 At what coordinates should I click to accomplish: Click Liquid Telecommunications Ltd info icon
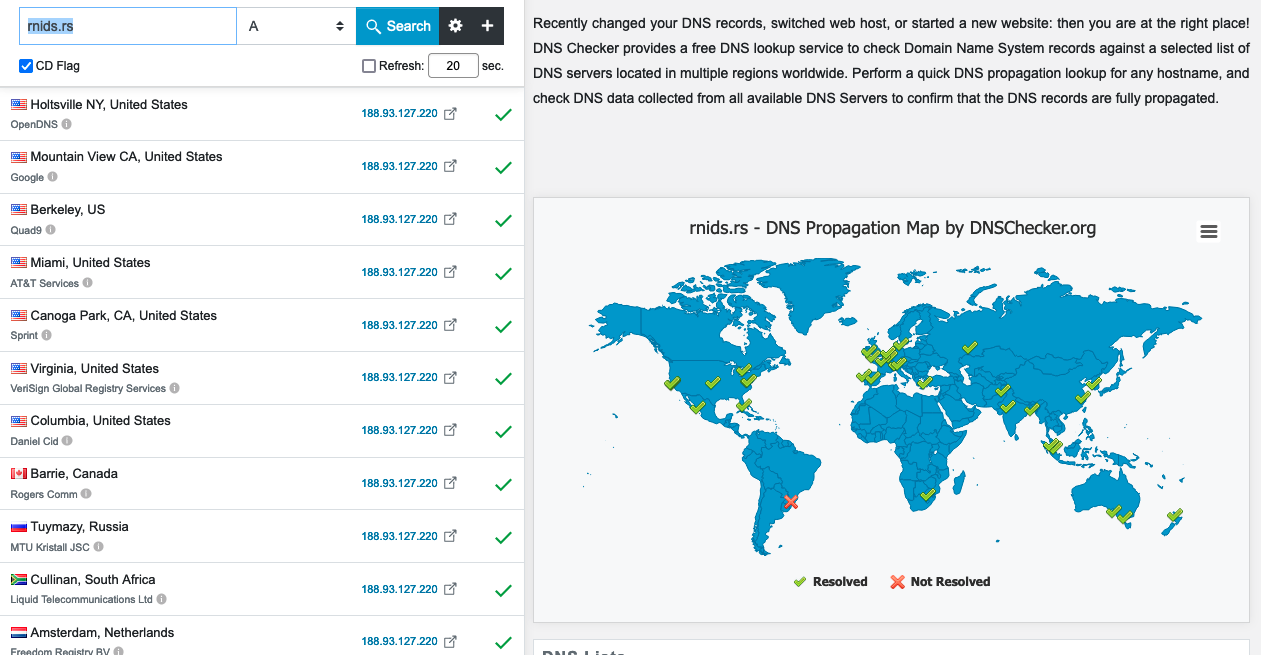pos(162,600)
